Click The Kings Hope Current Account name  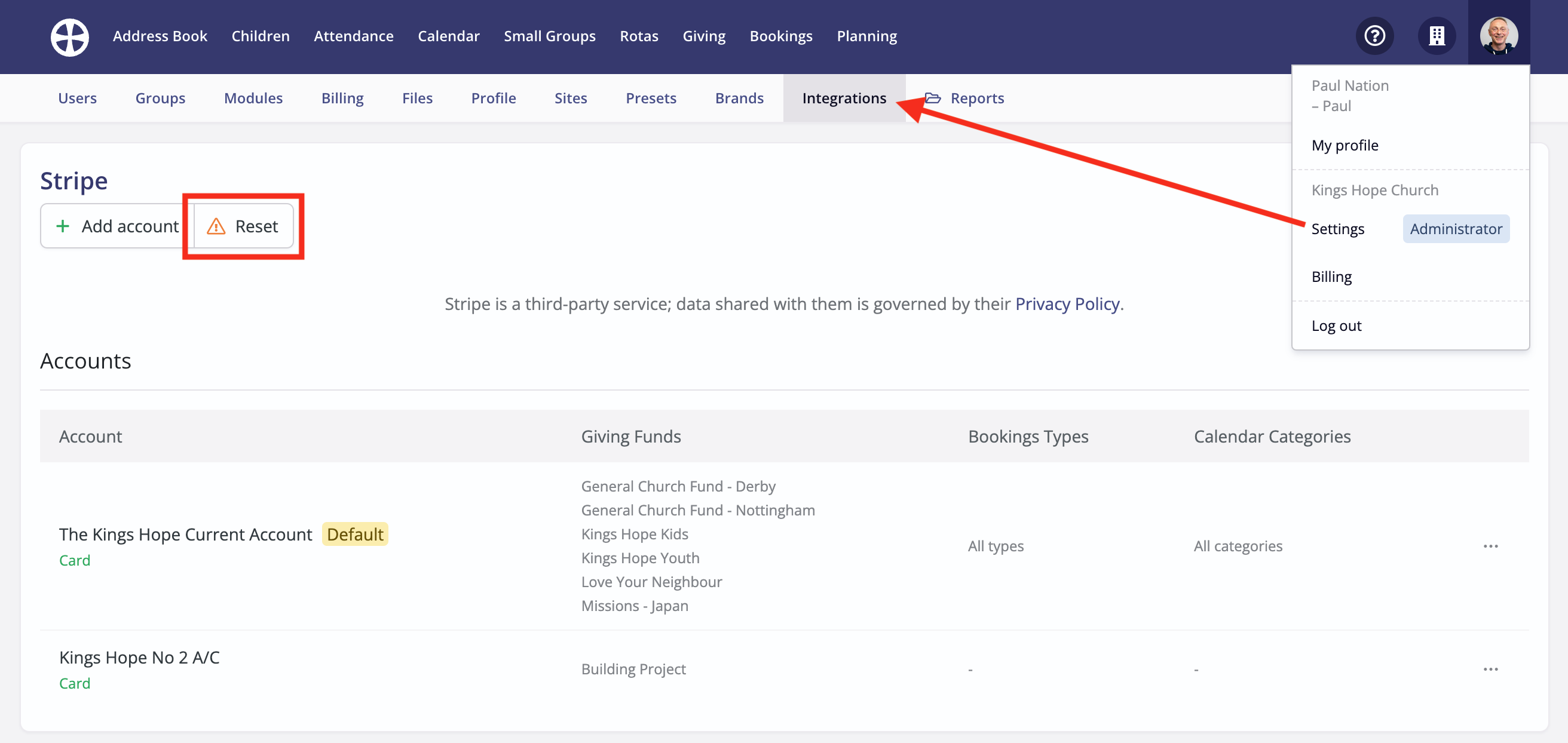[186, 535]
